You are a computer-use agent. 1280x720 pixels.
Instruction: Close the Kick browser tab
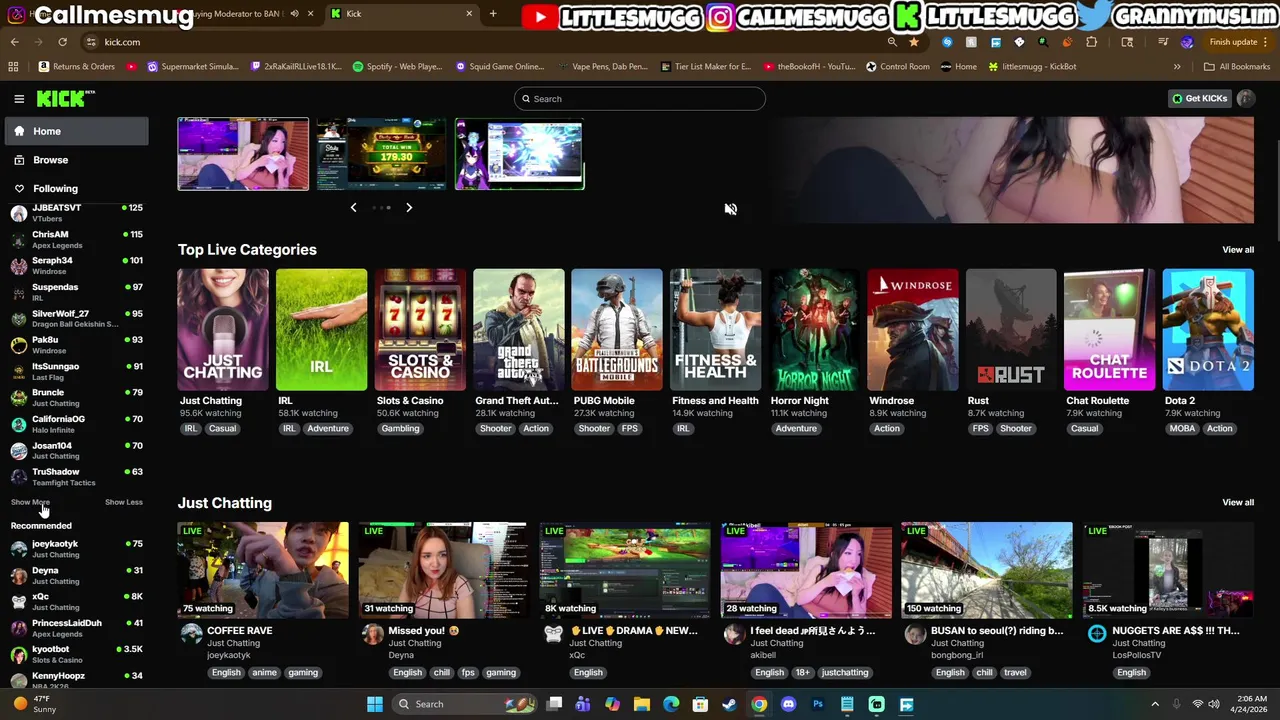(469, 13)
